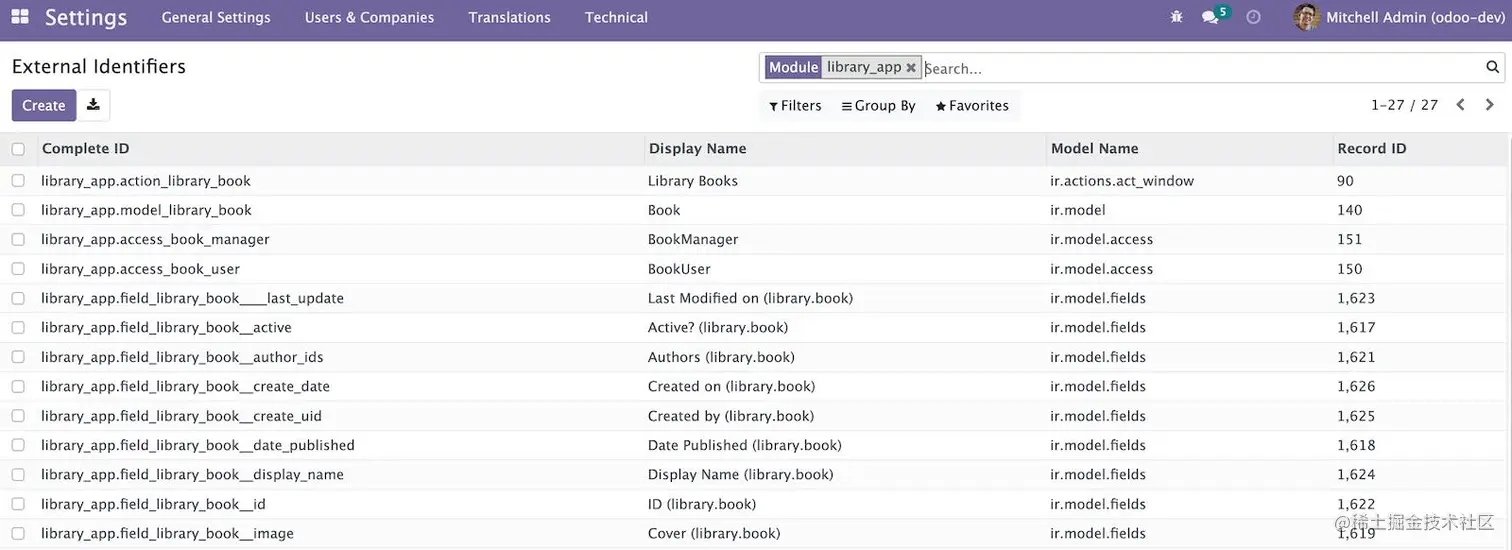Screen dimensions: 1512x550
Task: Check the create_date row checkbox
Action: (18, 386)
